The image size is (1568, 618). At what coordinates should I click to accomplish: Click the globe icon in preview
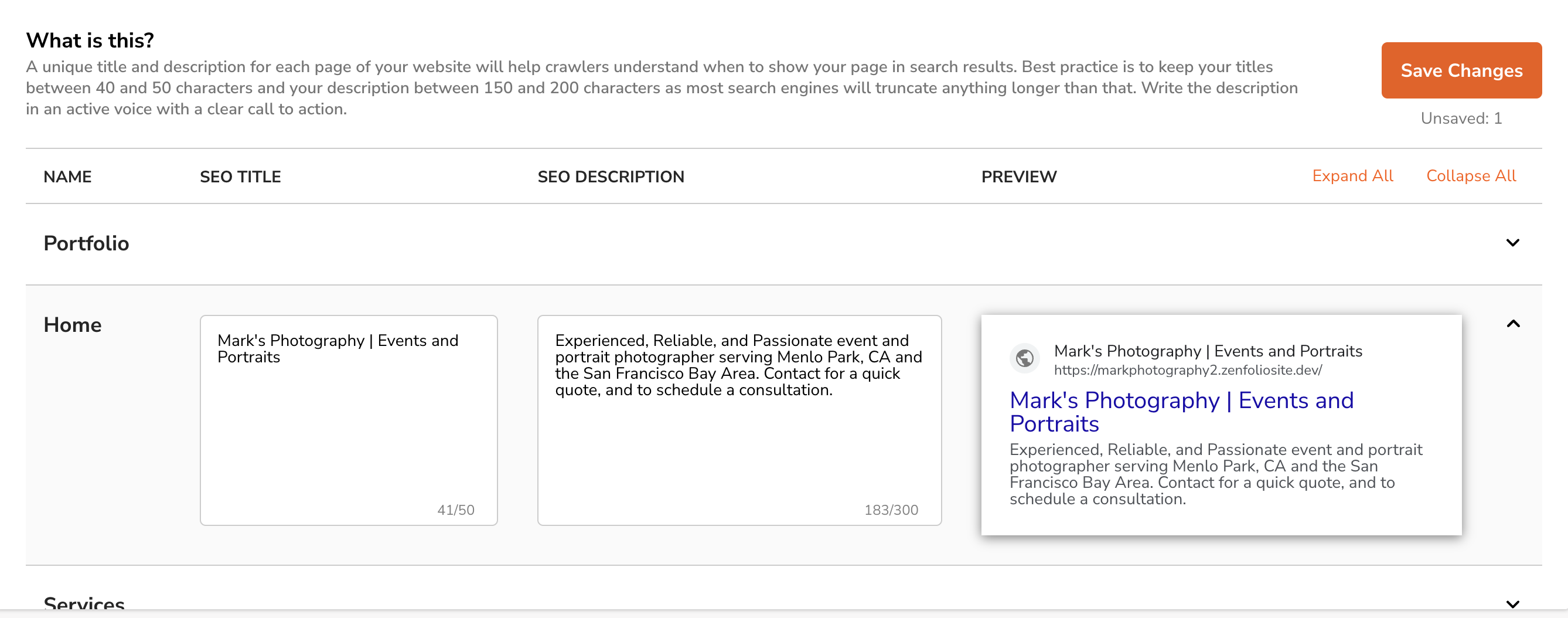1024,358
